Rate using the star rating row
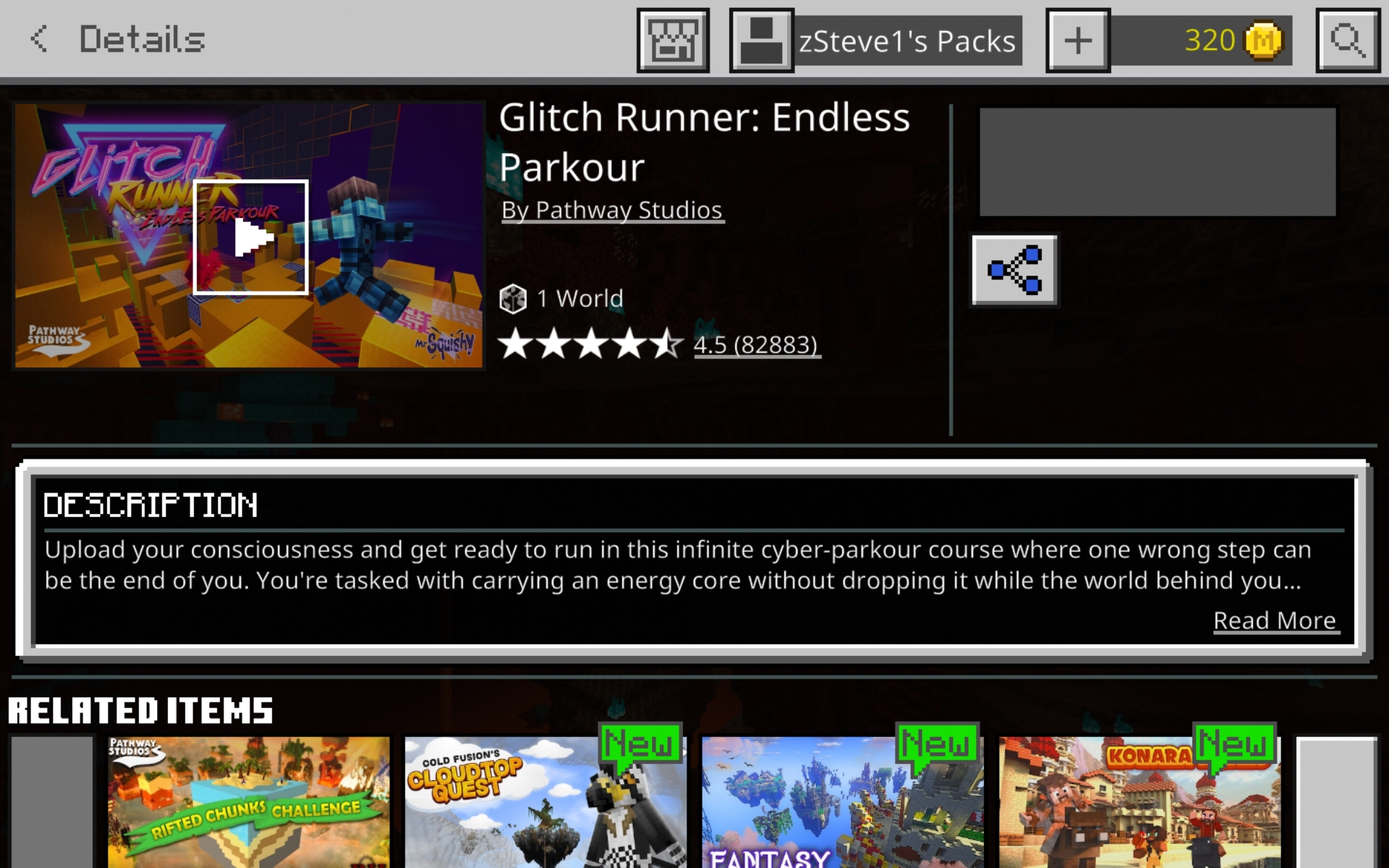 point(590,344)
